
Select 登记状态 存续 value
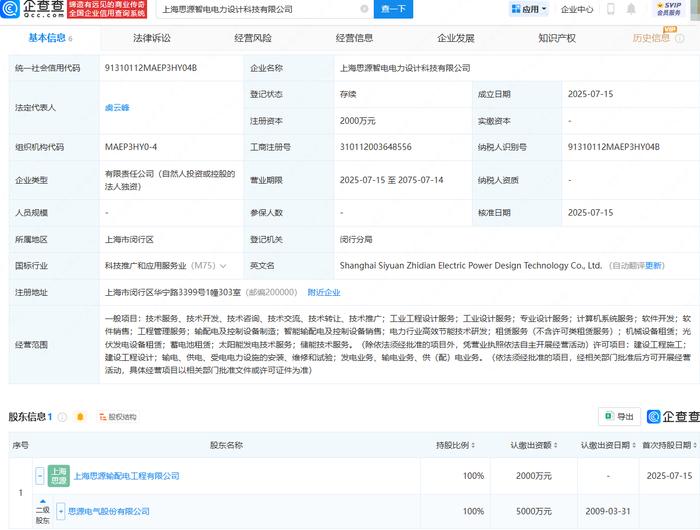coord(348,94)
